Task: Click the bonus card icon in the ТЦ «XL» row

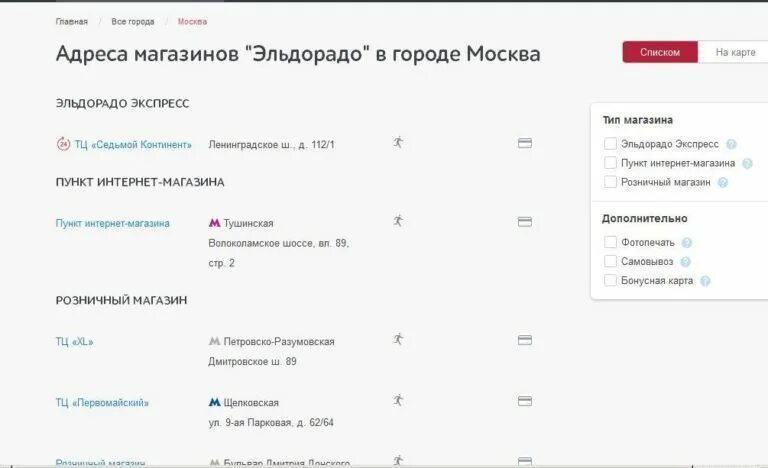Action: pos(525,340)
